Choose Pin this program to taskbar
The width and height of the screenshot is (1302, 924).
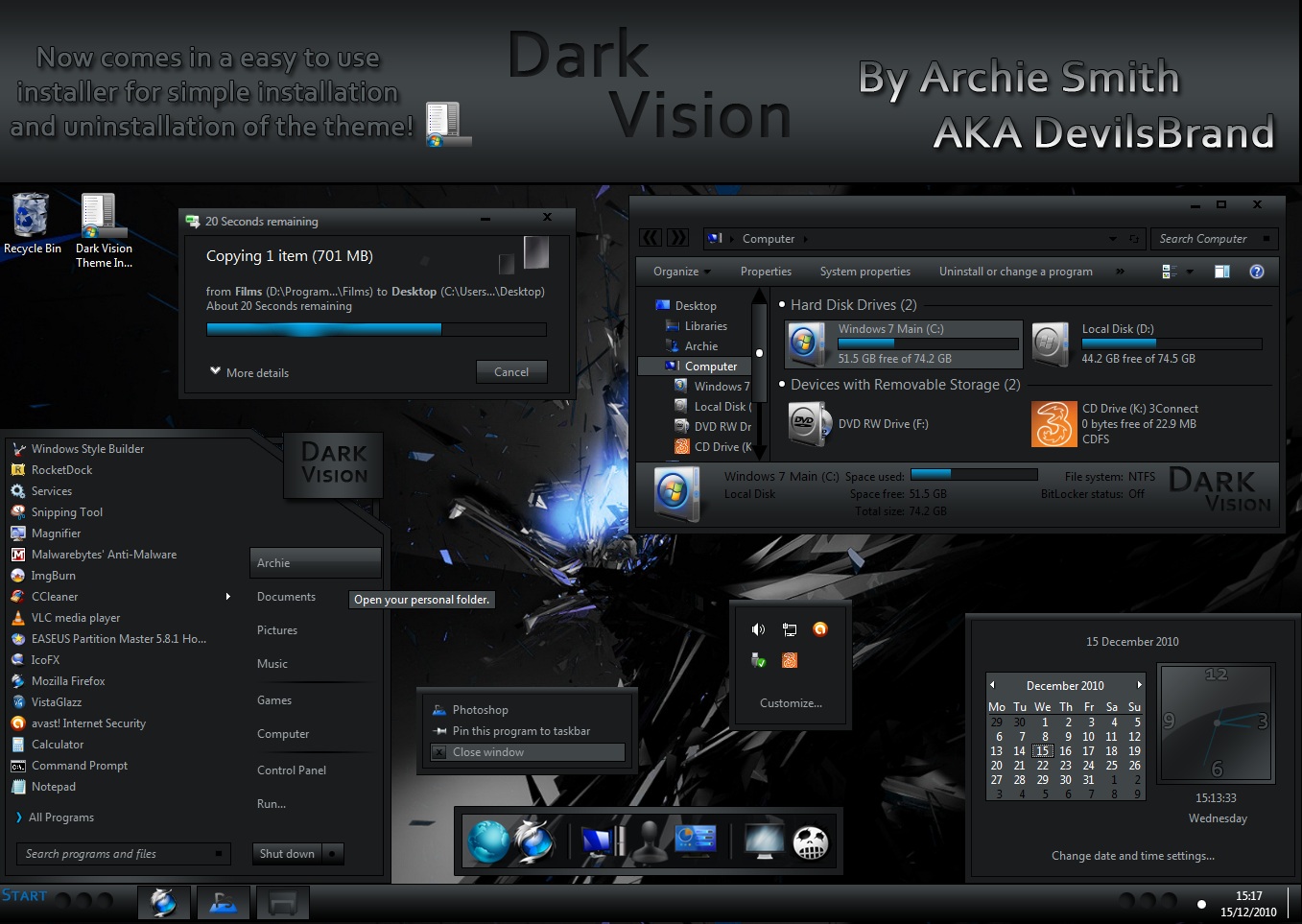(x=528, y=731)
